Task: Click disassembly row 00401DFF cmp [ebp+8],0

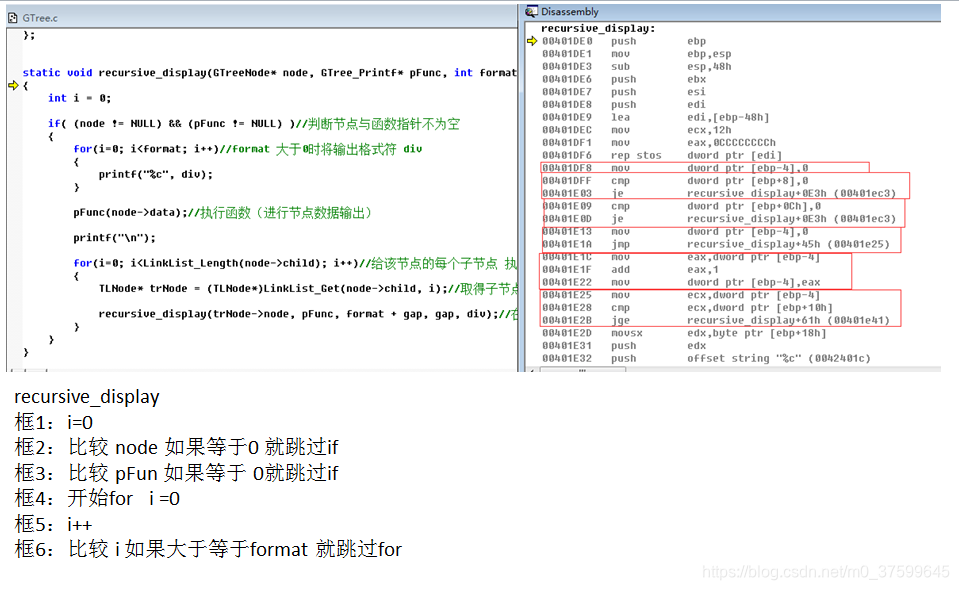Action: 675,181
